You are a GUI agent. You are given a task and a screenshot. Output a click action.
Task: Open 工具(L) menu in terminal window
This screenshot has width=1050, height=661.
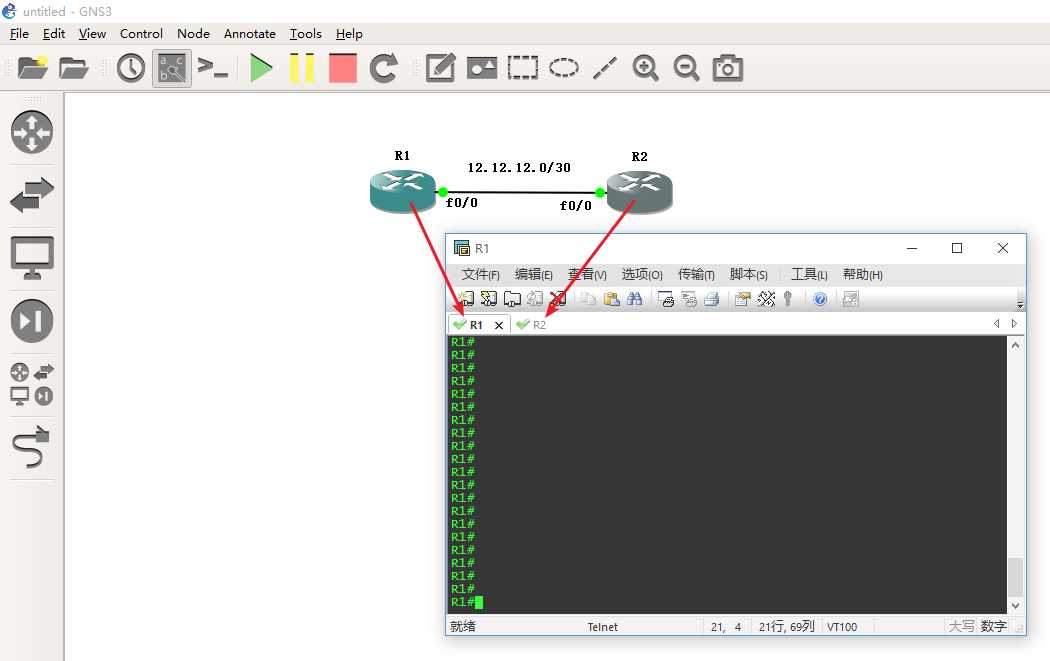coord(809,275)
